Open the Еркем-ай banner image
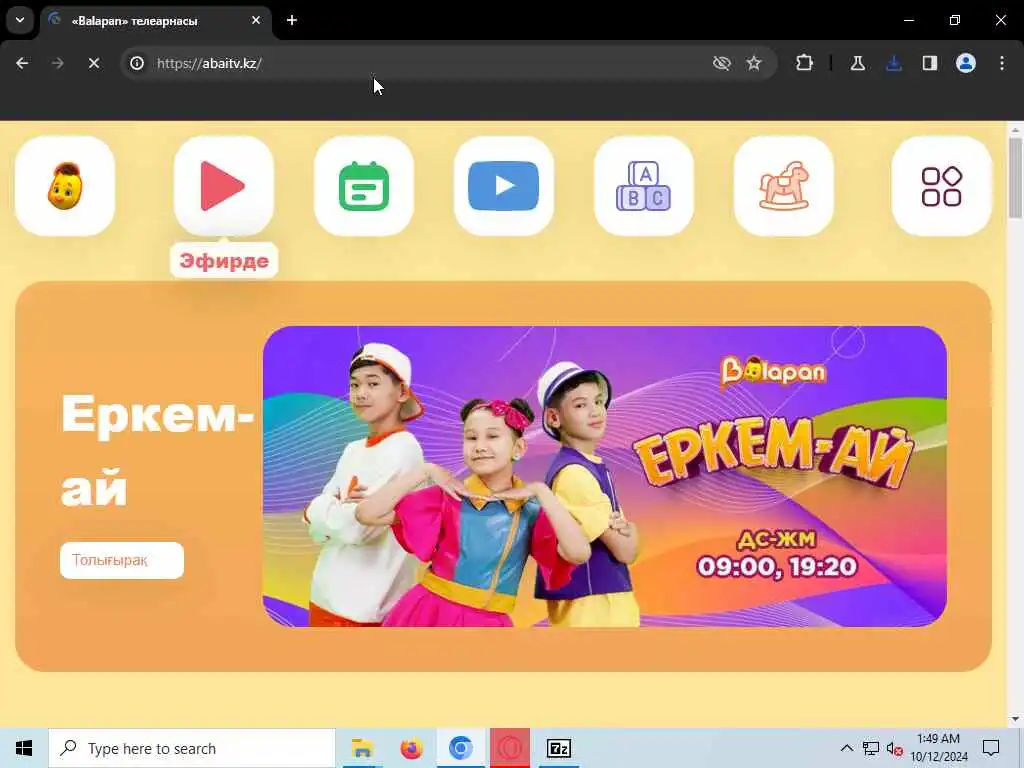Image resolution: width=1024 pixels, height=768 pixels. pyautogui.click(x=605, y=476)
